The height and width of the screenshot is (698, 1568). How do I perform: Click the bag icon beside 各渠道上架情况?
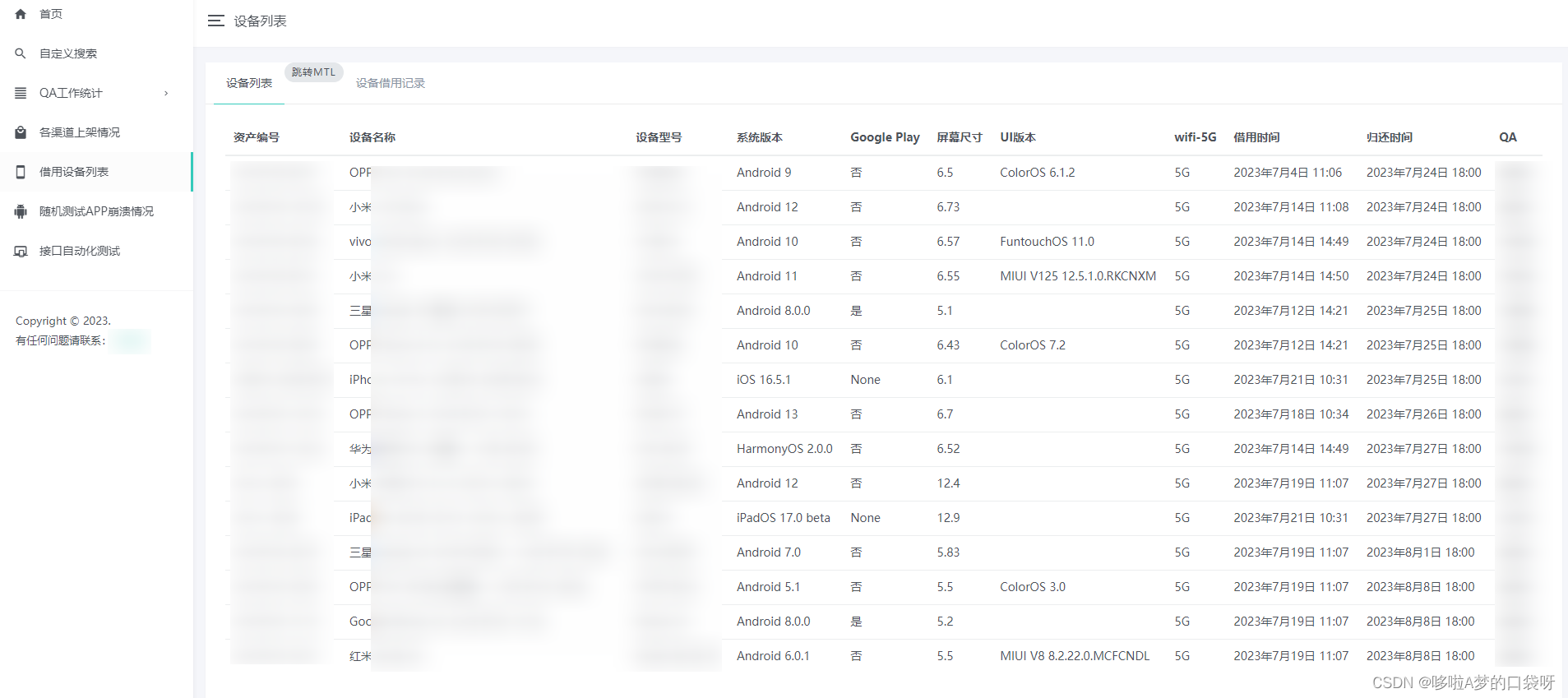[x=21, y=132]
